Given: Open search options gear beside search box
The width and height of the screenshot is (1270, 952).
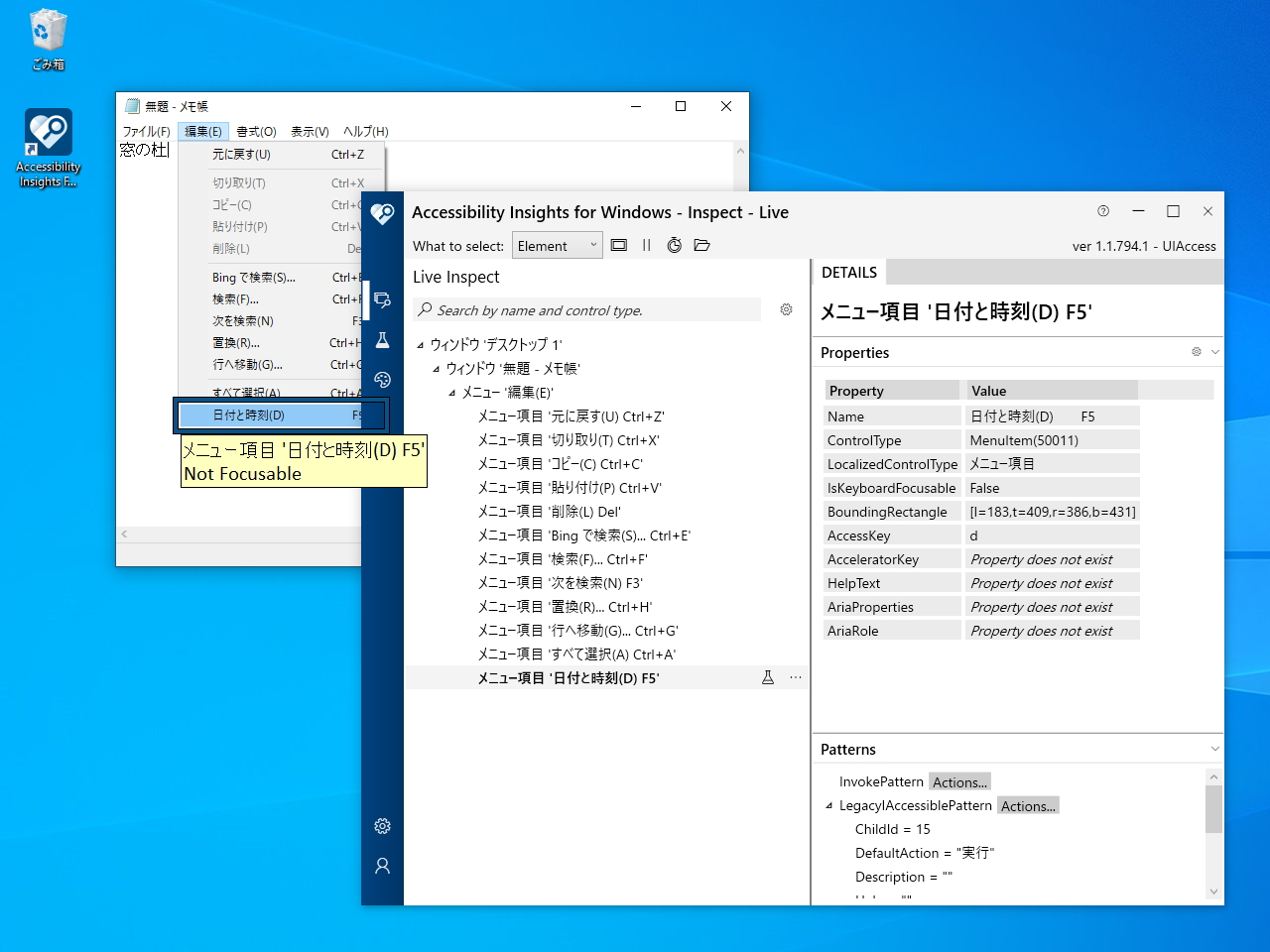Looking at the screenshot, I should (x=786, y=309).
